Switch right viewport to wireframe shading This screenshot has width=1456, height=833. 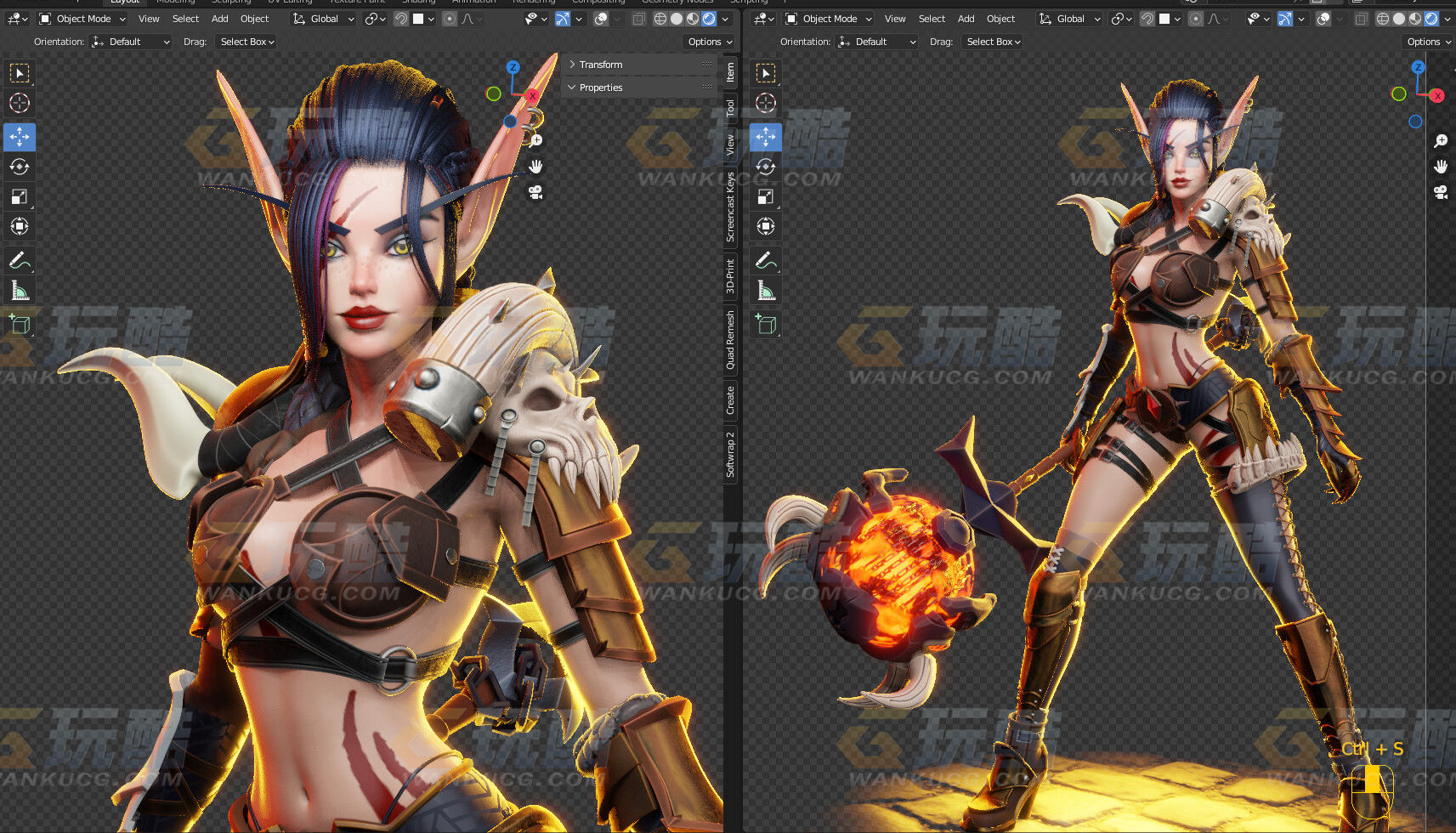1383,19
